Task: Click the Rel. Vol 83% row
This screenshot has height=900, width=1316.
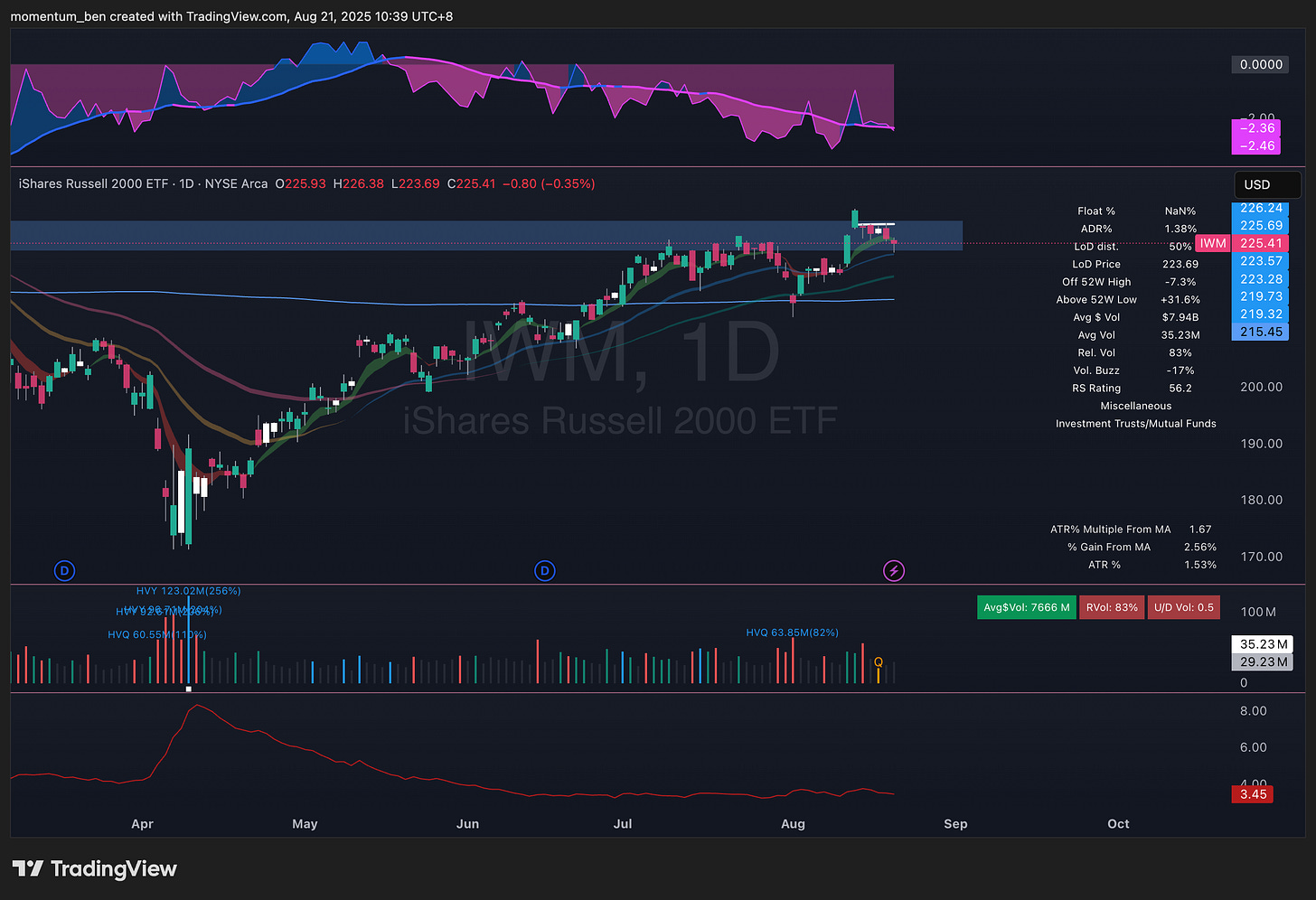Action: 1136,352
